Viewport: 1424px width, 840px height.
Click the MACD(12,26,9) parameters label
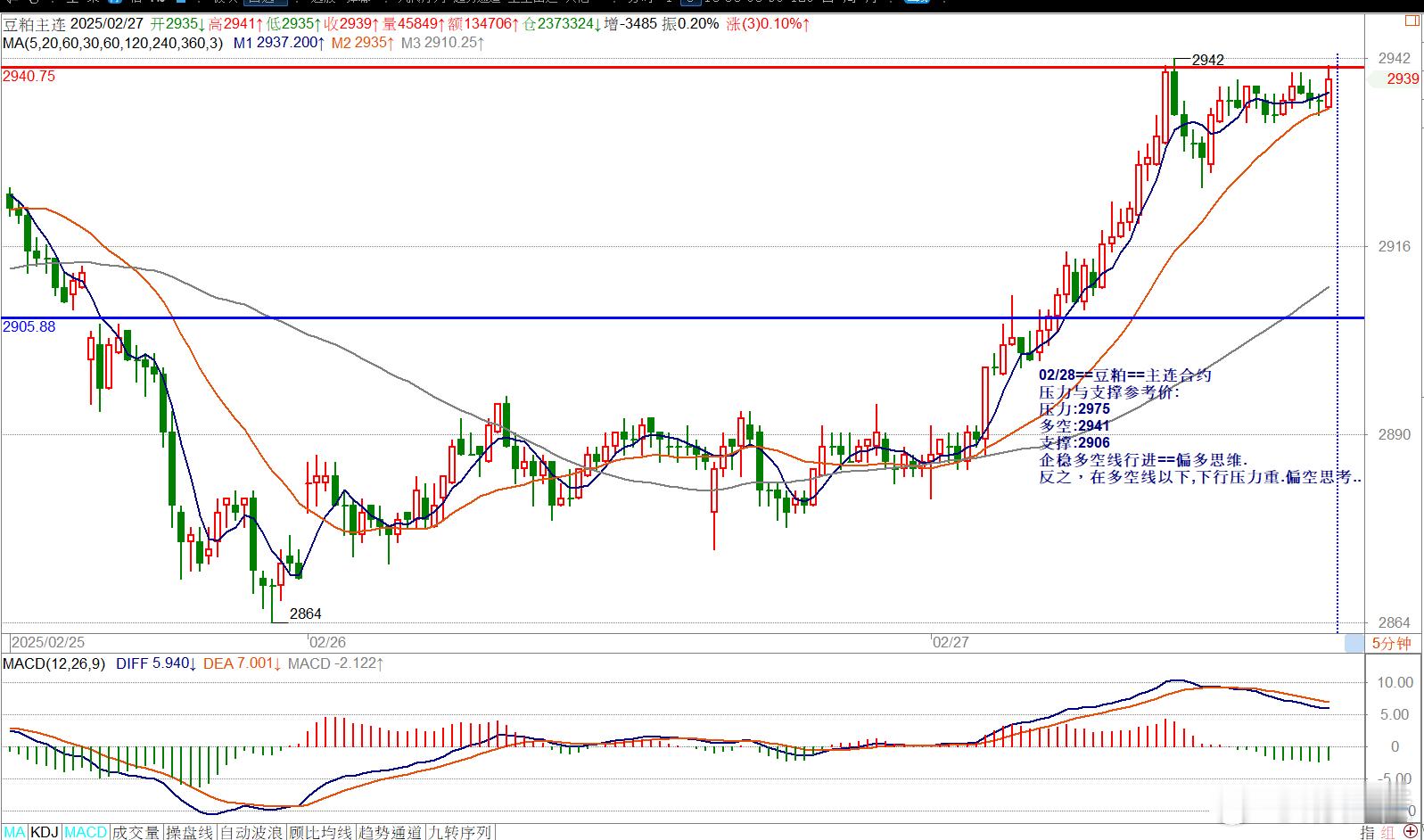coord(54,663)
